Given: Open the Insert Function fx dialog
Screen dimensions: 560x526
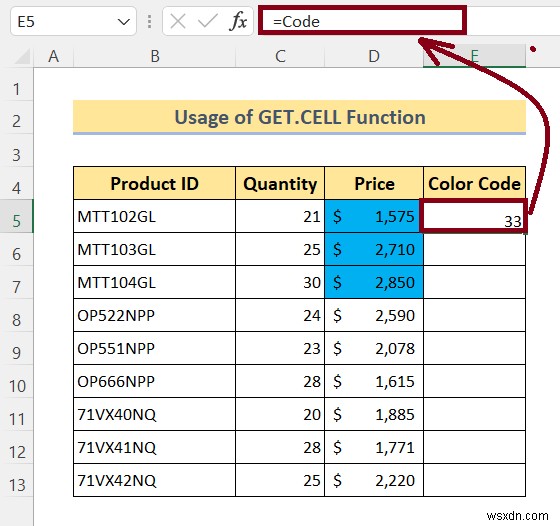Looking at the screenshot, I should point(238,21).
